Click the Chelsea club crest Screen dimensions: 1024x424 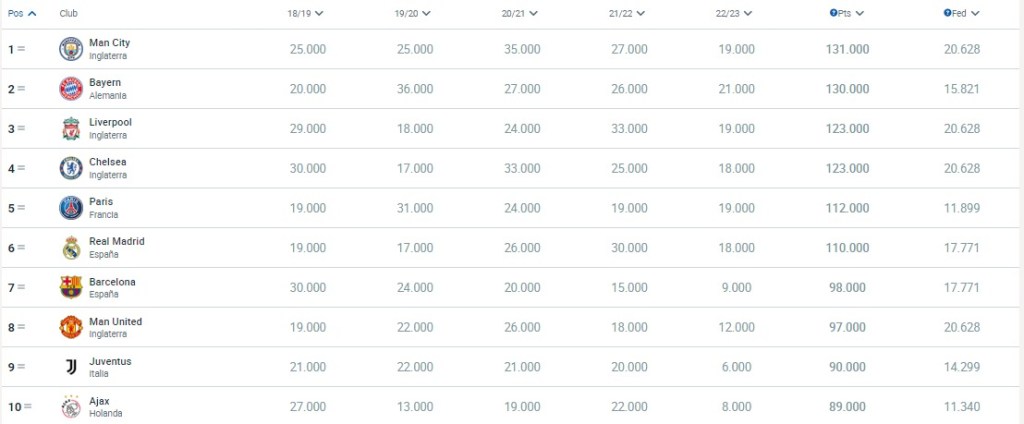coord(70,168)
